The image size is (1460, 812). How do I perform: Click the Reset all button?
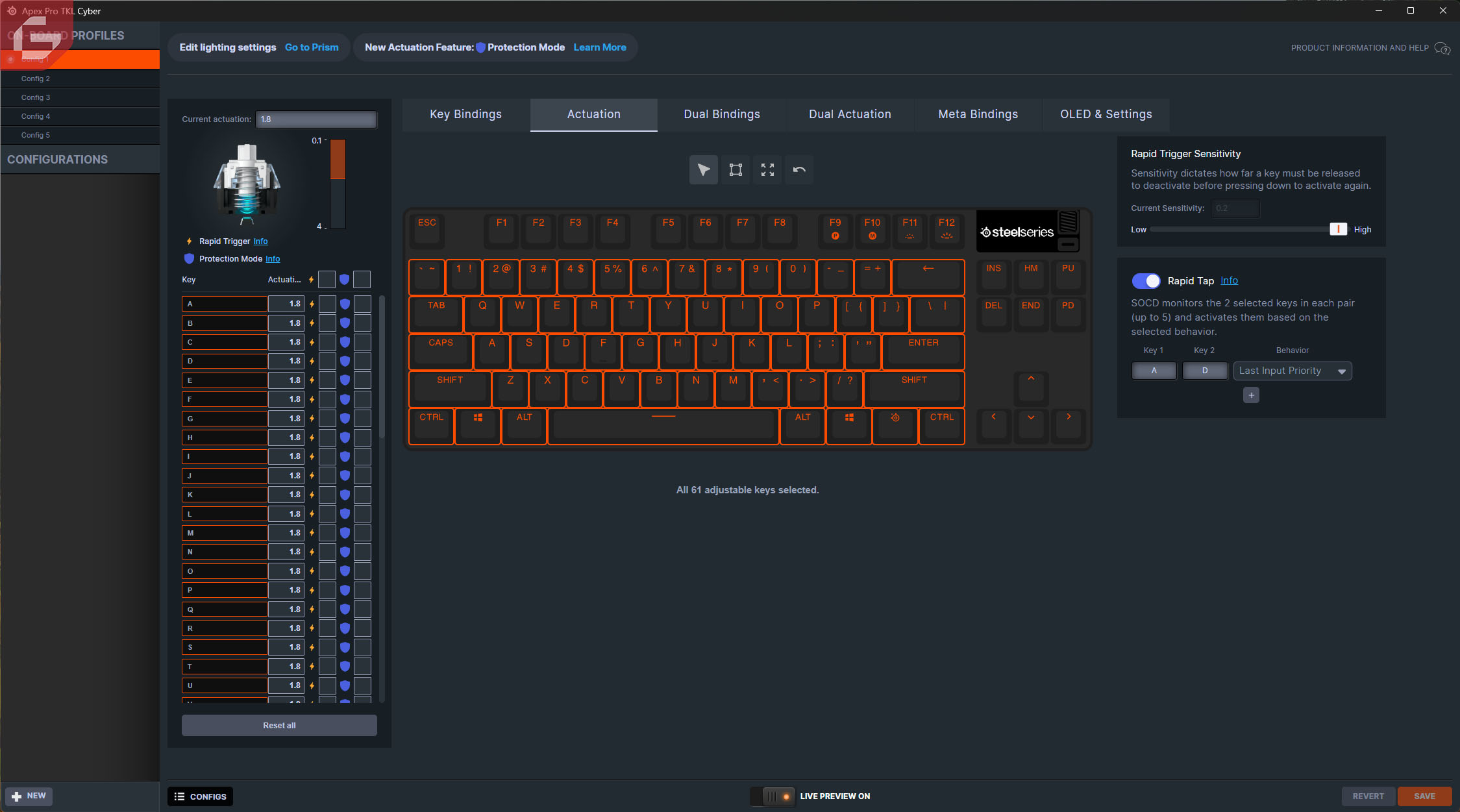tap(279, 726)
